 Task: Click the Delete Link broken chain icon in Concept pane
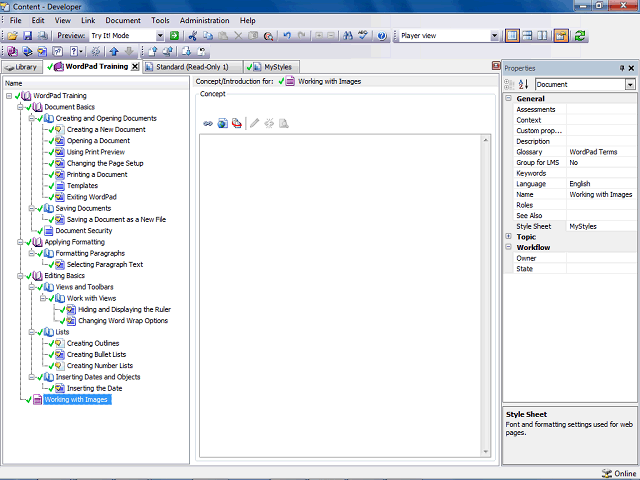click(269, 123)
